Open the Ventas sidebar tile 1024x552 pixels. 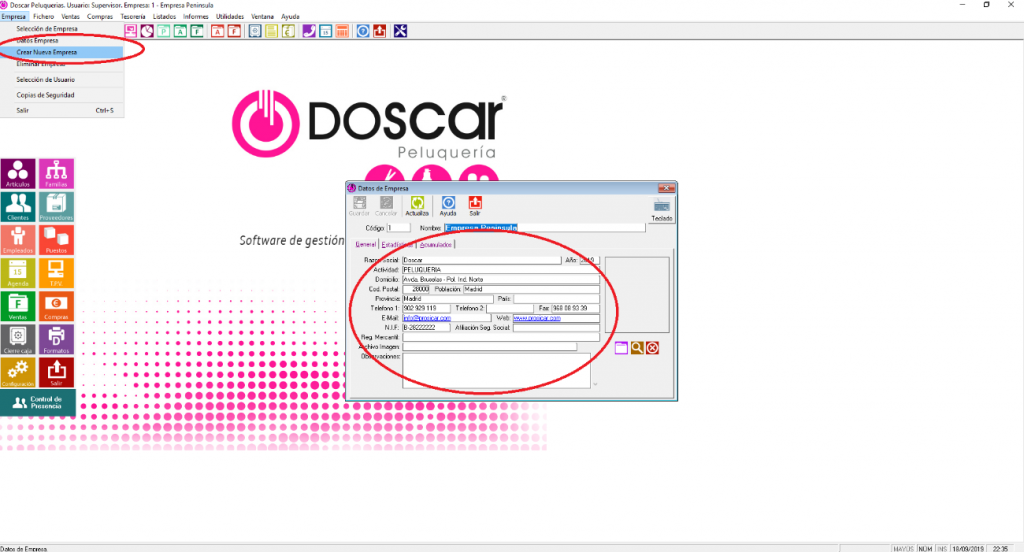pyautogui.click(x=18, y=306)
